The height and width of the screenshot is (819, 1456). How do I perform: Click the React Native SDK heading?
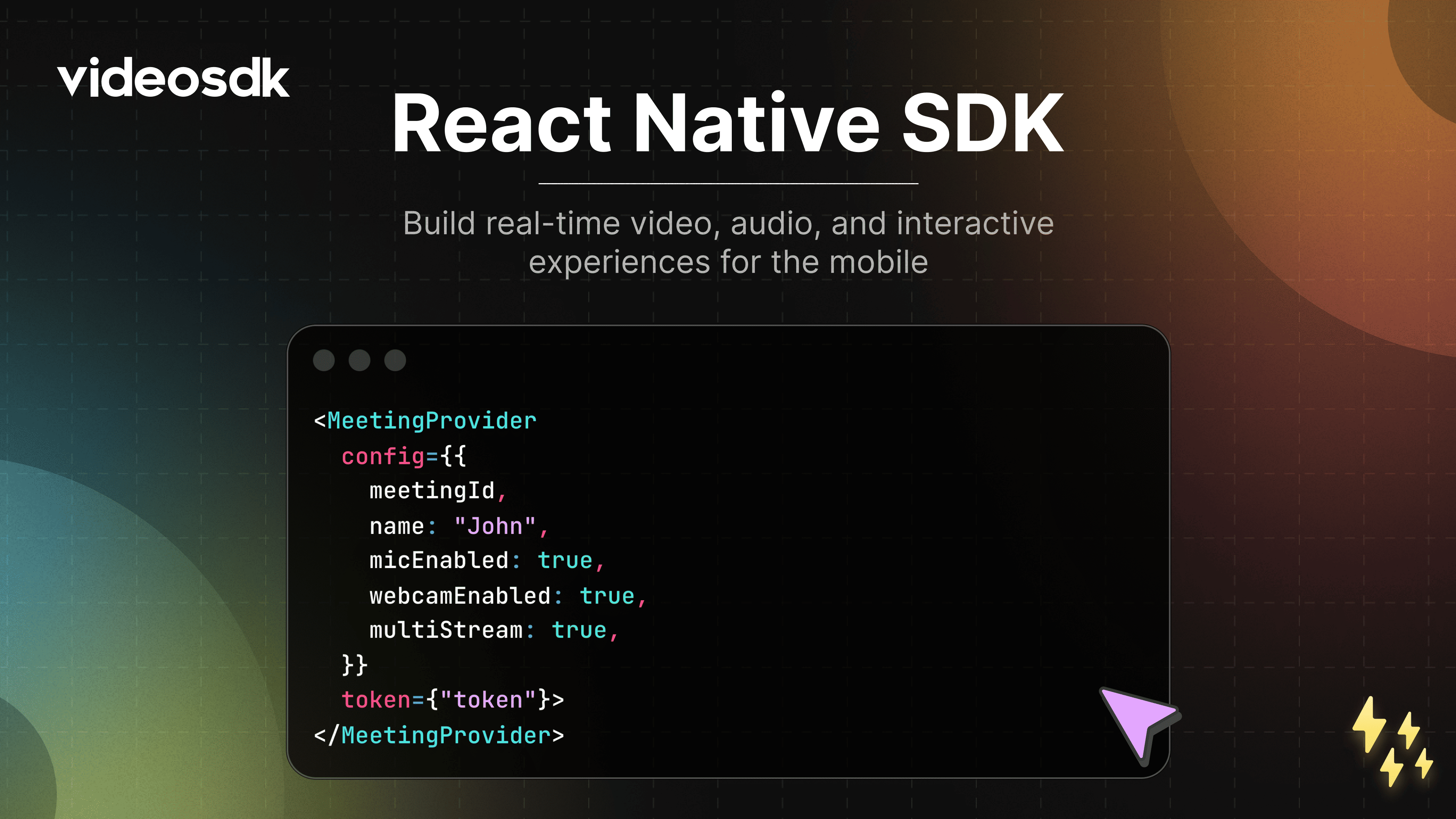pyautogui.click(x=728, y=123)
